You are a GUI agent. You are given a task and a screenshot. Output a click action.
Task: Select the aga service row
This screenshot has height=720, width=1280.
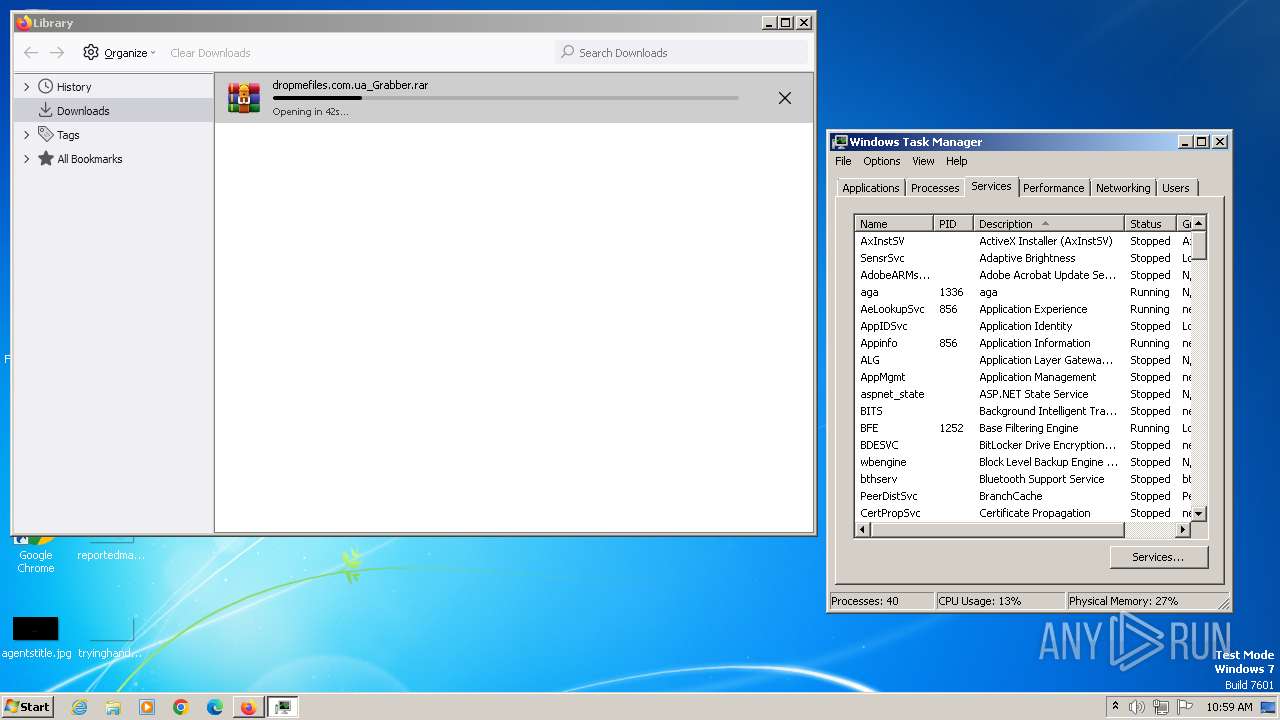coord(1023,292)
